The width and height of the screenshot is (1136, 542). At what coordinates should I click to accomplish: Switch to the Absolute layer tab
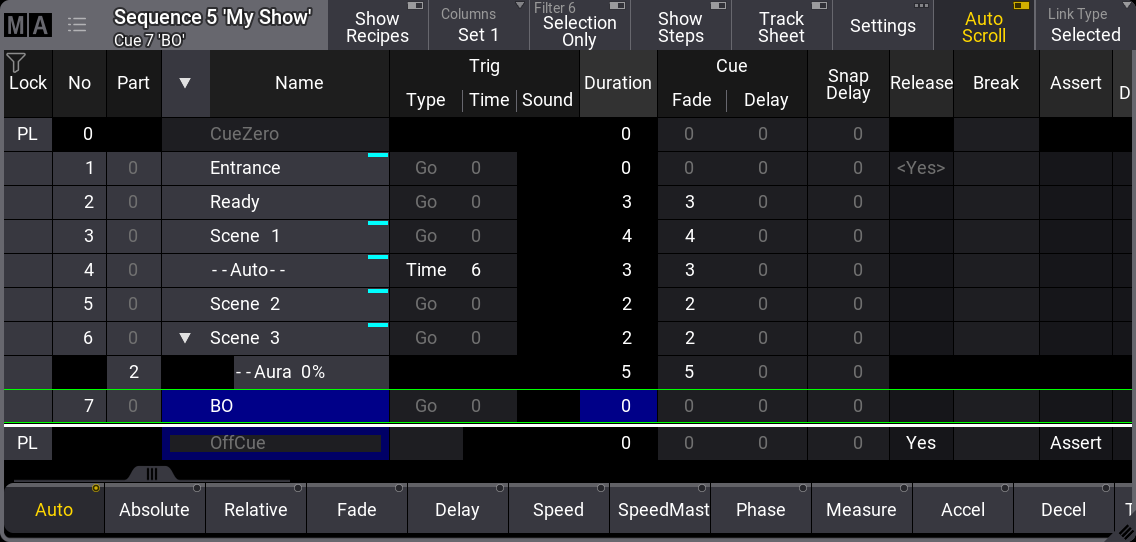[154, 509]
